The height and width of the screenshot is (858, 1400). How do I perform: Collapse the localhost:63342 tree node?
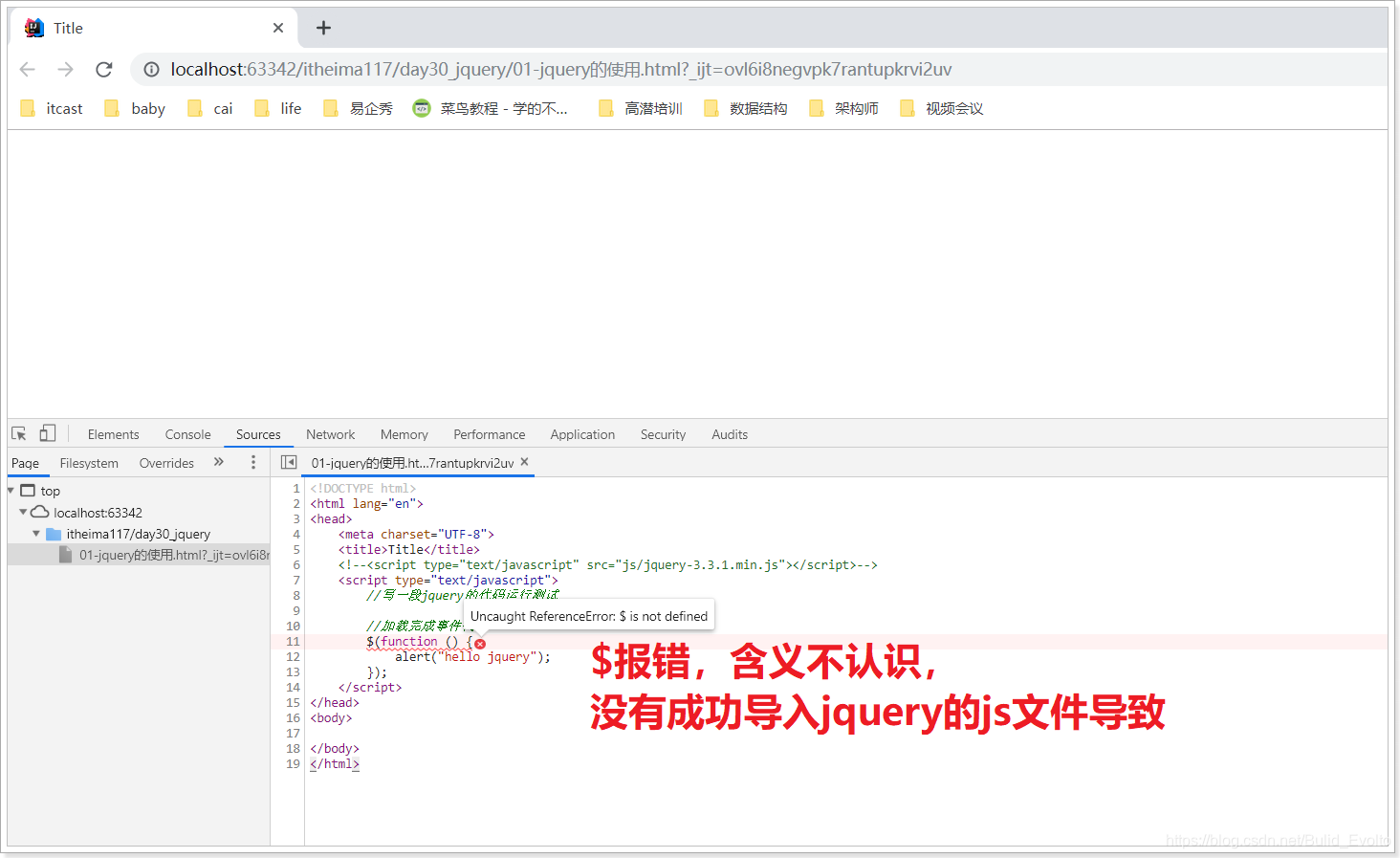click(x=23, y=512)
